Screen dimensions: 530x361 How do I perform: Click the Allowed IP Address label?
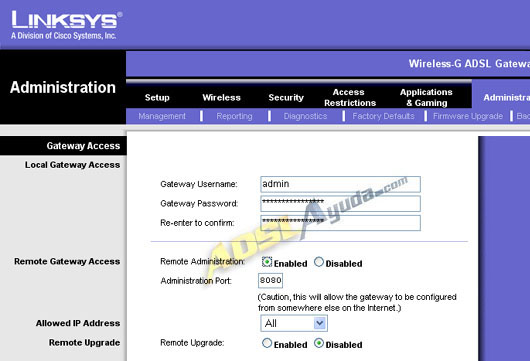coord(78,323)
